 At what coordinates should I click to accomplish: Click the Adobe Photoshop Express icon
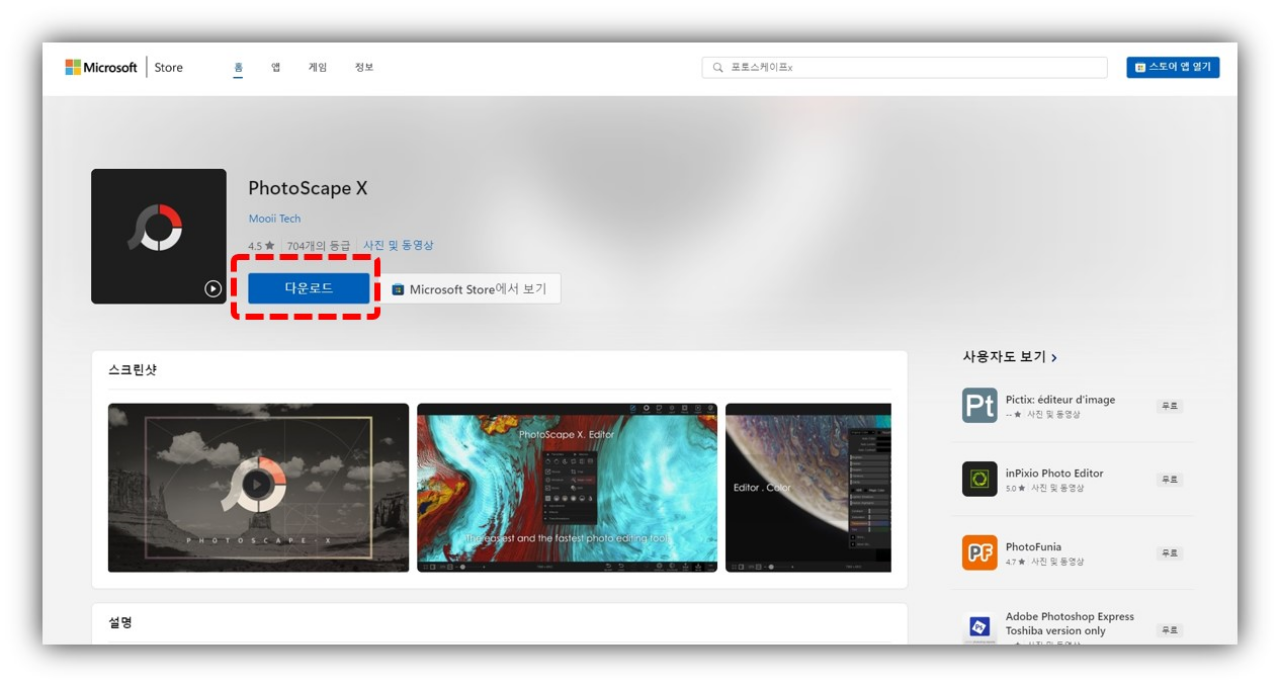[x=980, y=628]
